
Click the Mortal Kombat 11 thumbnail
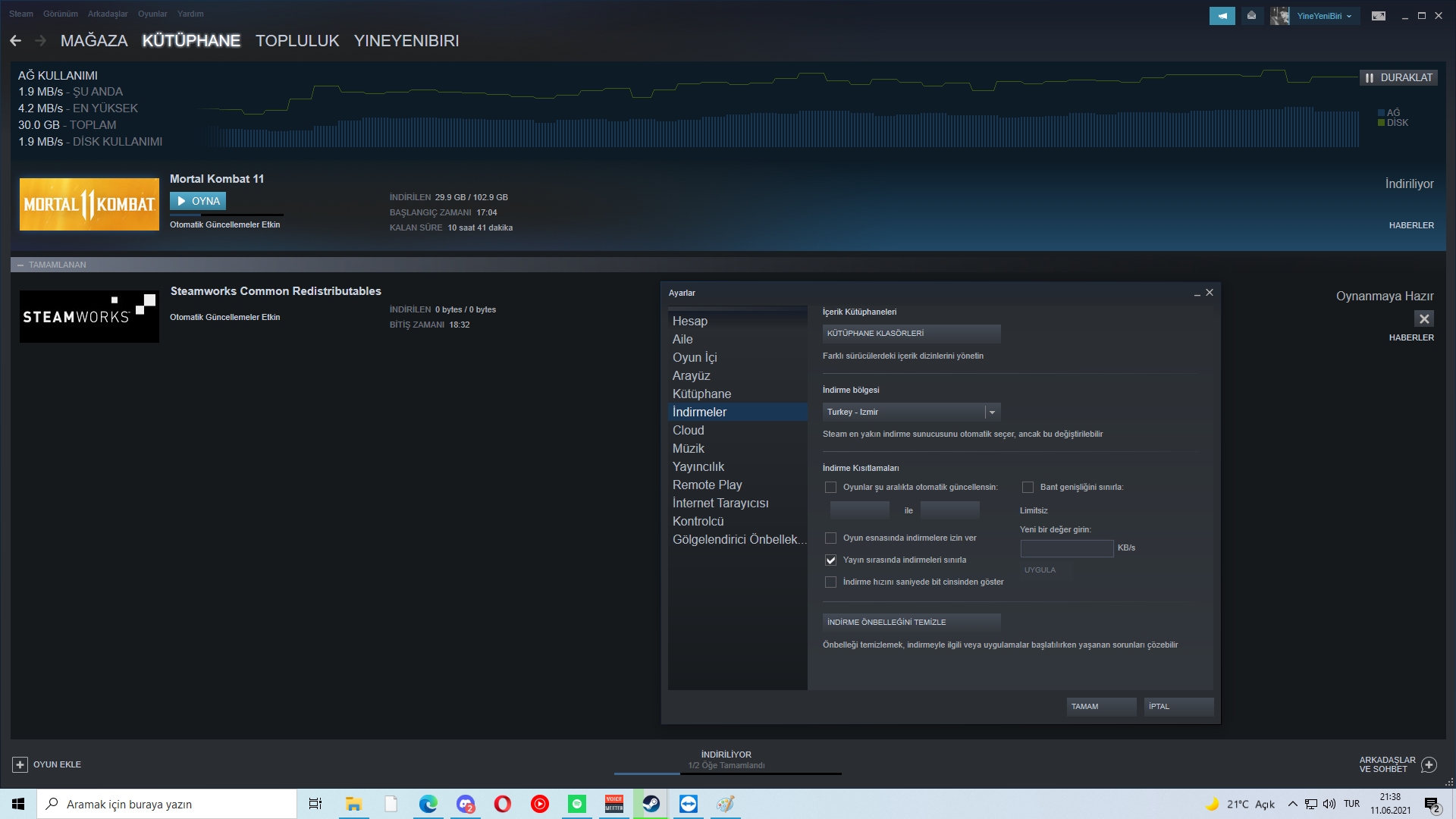[89, 204]
